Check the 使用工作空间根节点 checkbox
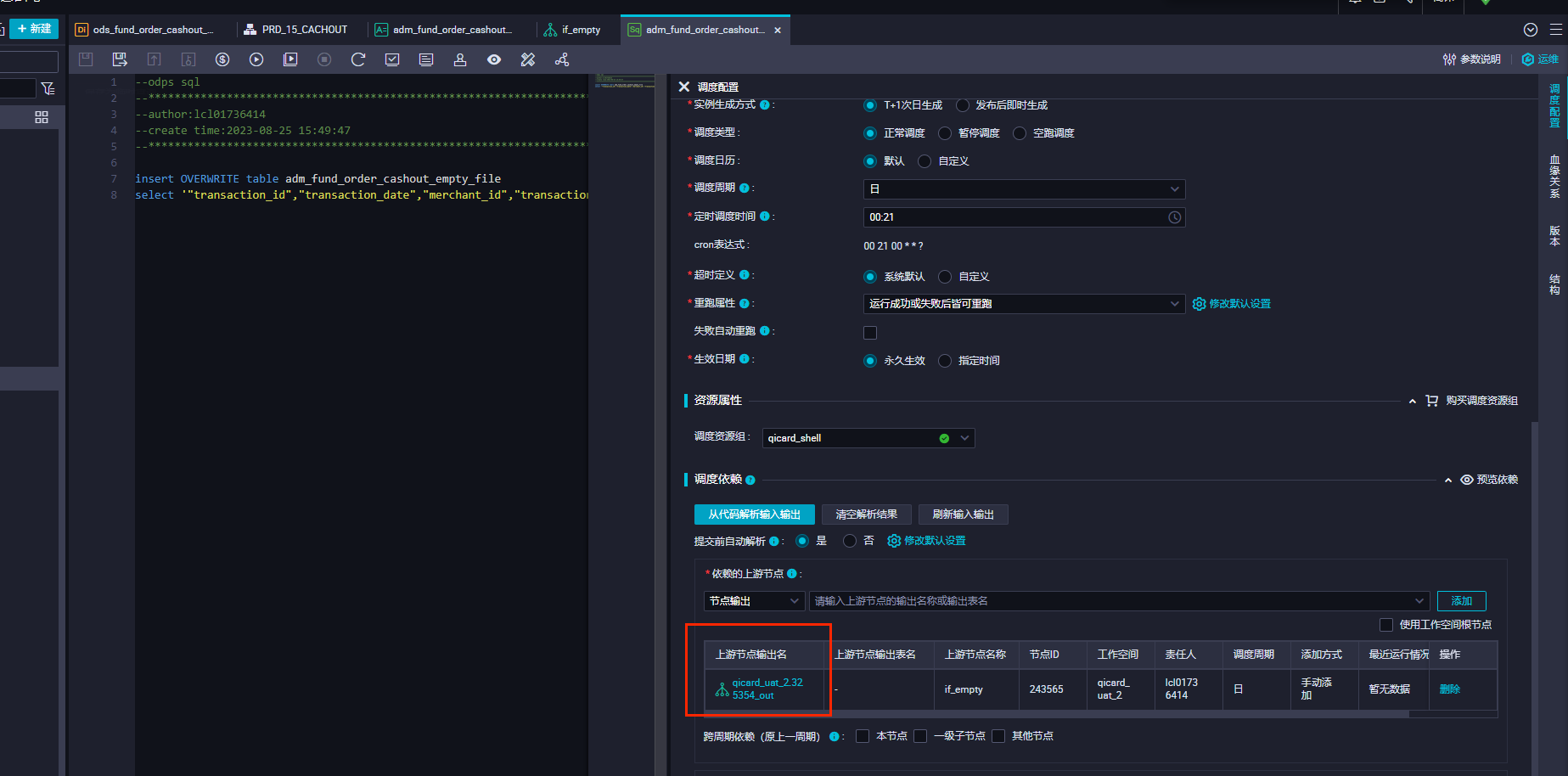This screenshot has width=1568, height=776. tap(1386, 625)
